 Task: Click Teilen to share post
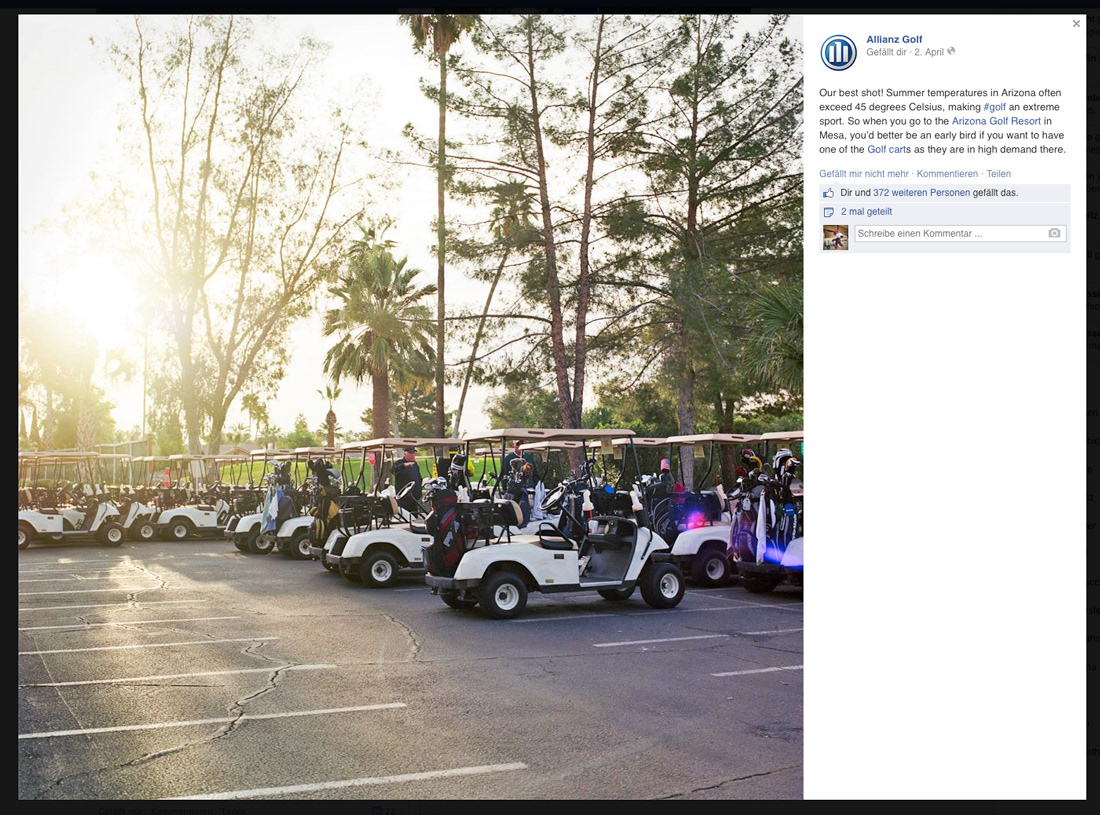(x=998, y=174)
